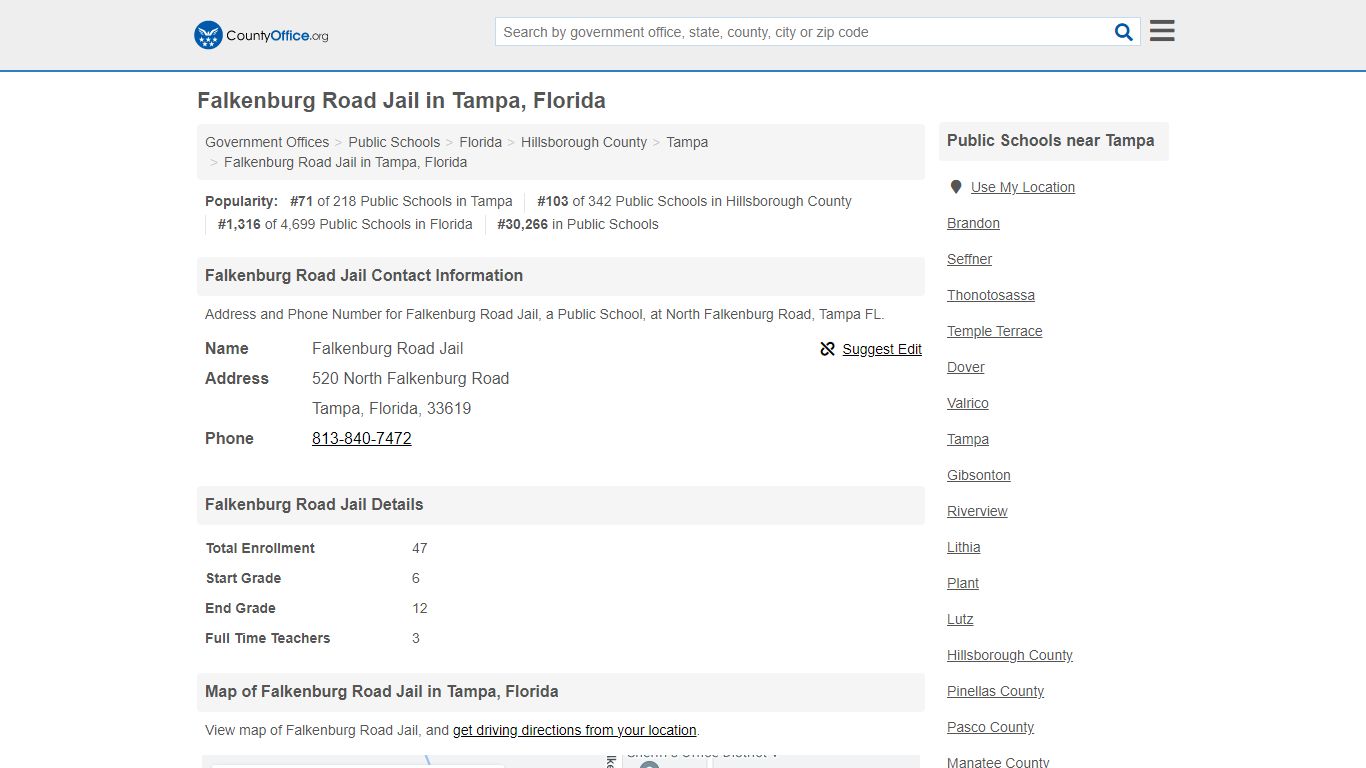Follow the get driving directions link
1366x768 pixels.
click(x=575, y=730)
